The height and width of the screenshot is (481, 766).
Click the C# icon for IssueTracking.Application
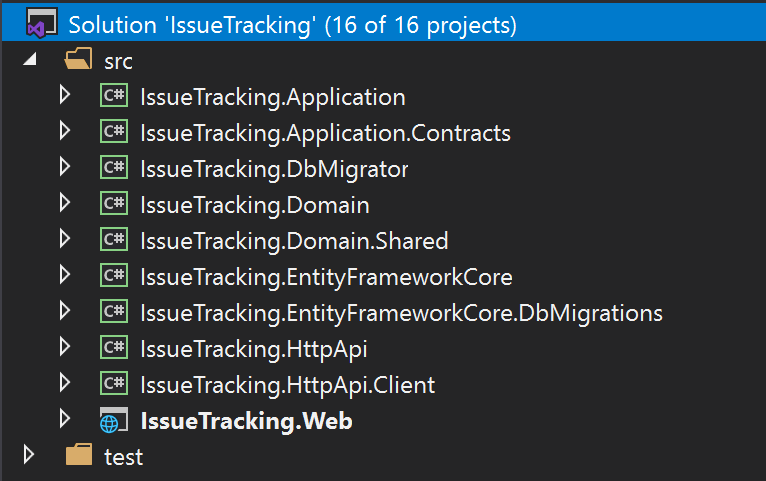pyautogui.click(x=113, y=97)
